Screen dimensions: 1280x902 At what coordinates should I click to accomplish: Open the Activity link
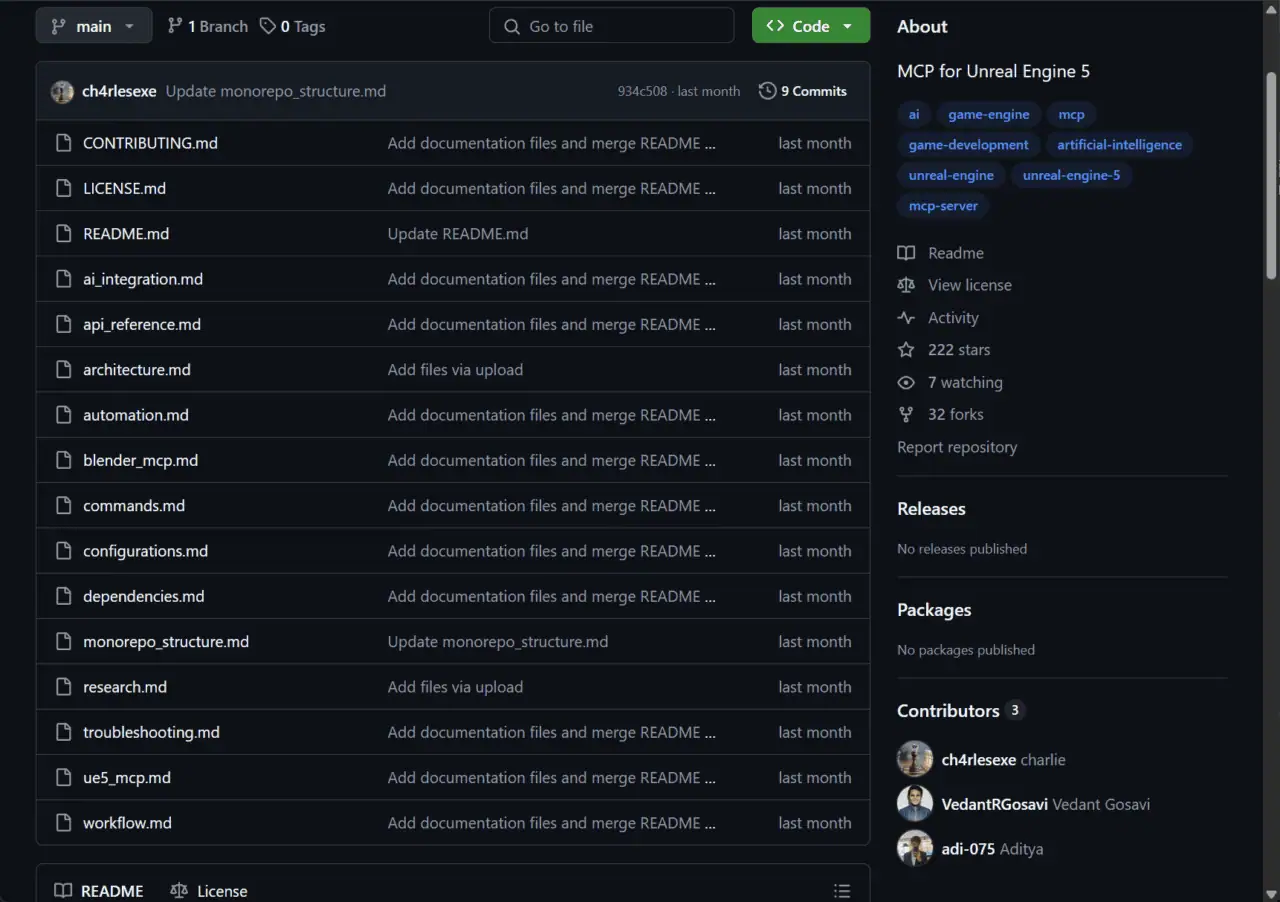point(938,318)
